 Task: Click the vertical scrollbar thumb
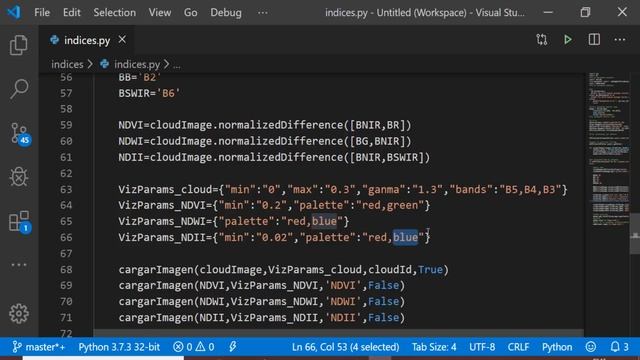(635, 233)
